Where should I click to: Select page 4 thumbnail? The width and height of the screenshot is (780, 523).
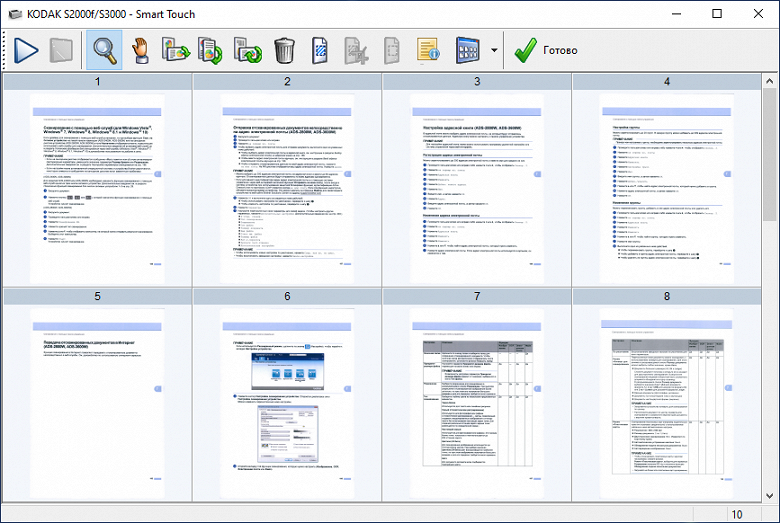(x=667, y=188)
